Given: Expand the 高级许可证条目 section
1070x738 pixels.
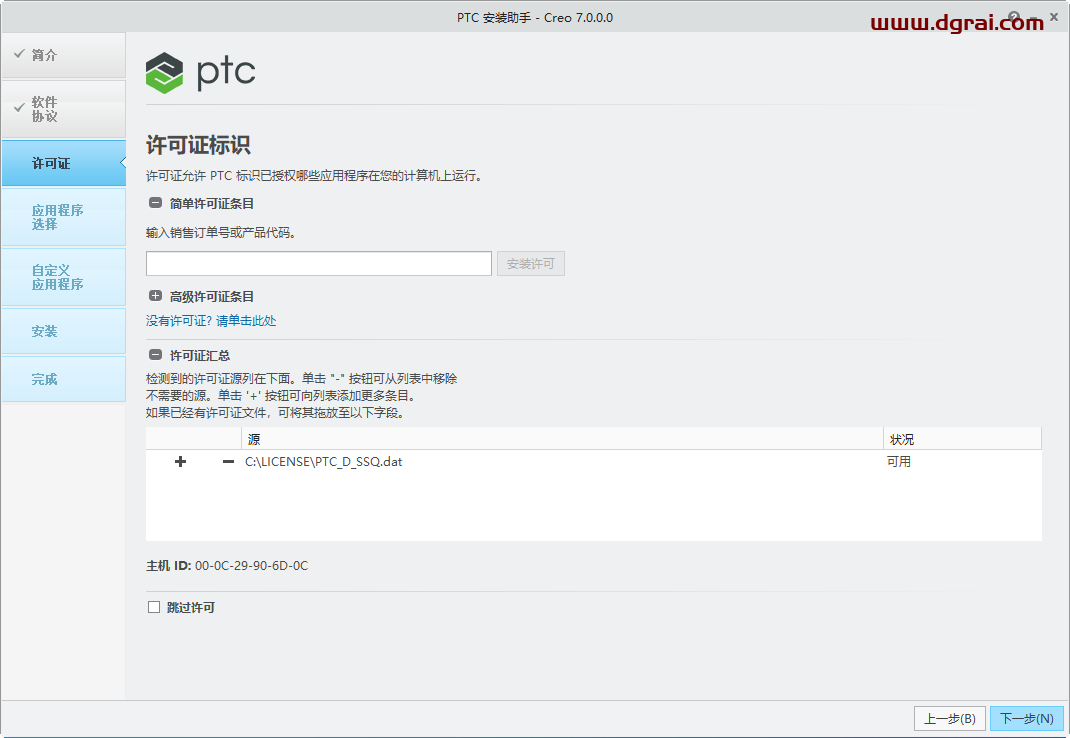Looking at the screenshot, I should (x=156, y=296).
